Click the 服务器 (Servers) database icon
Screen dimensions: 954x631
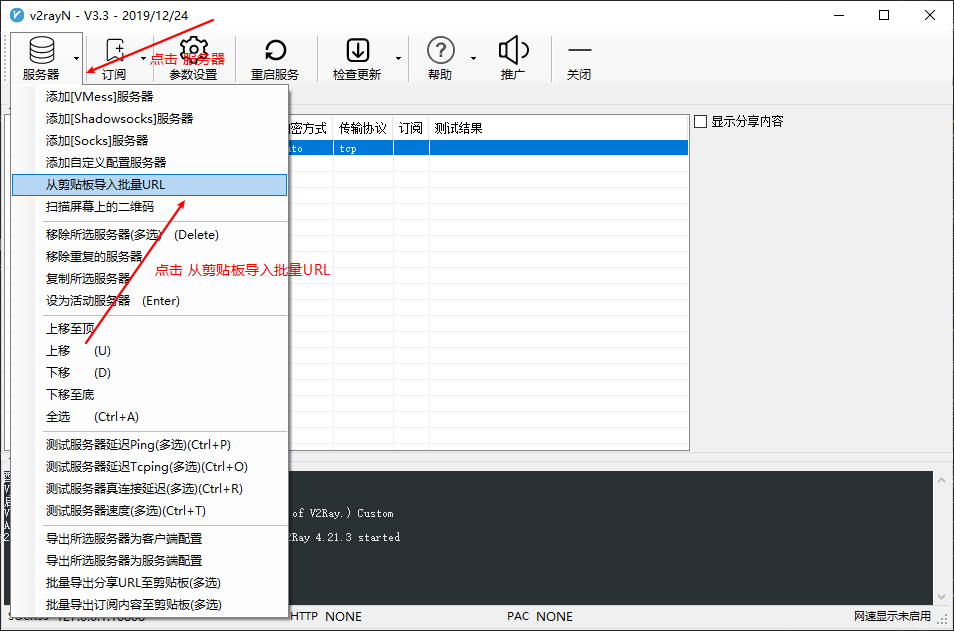(41, 50)
